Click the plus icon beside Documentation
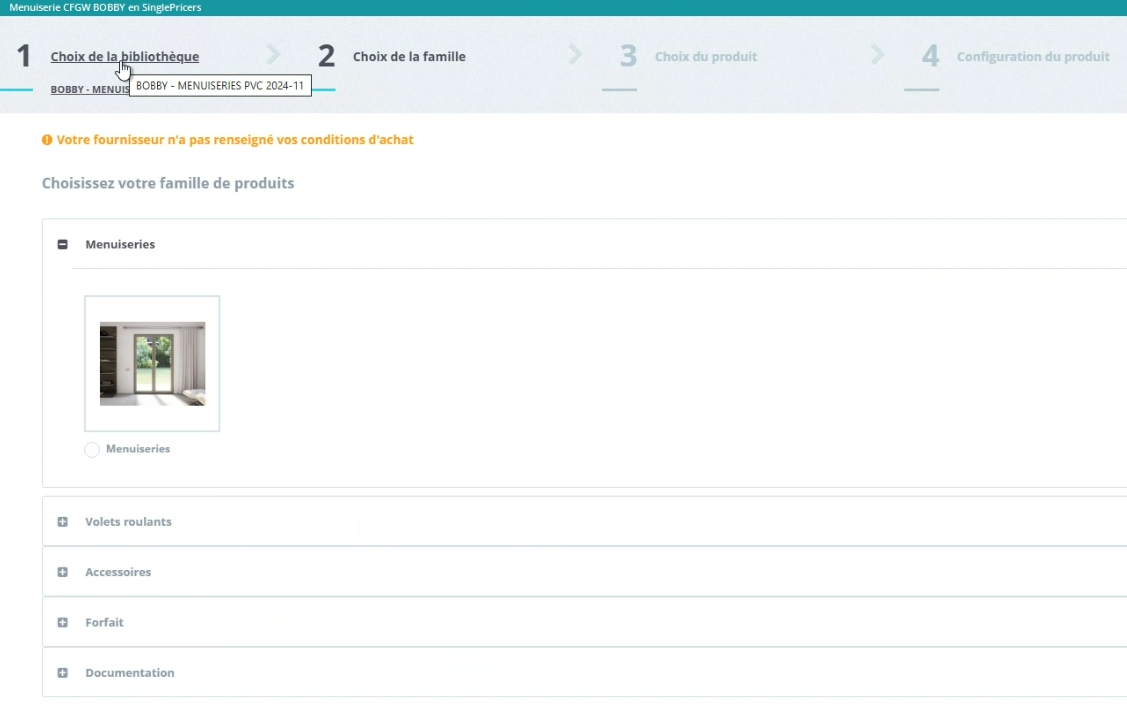The image size is (1127, 706). tap(63, 673)
